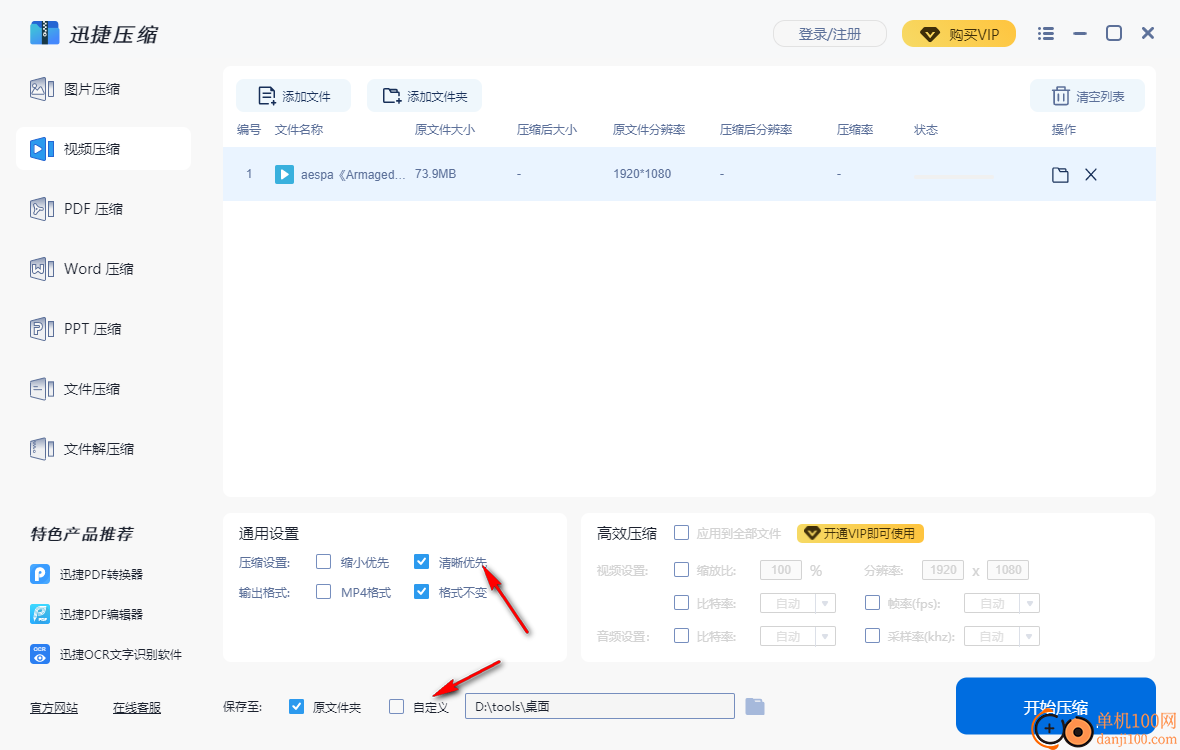Click the resolution height field 1080
The width and height of the screenshot is (1180, 750).
coord(1008,570)
